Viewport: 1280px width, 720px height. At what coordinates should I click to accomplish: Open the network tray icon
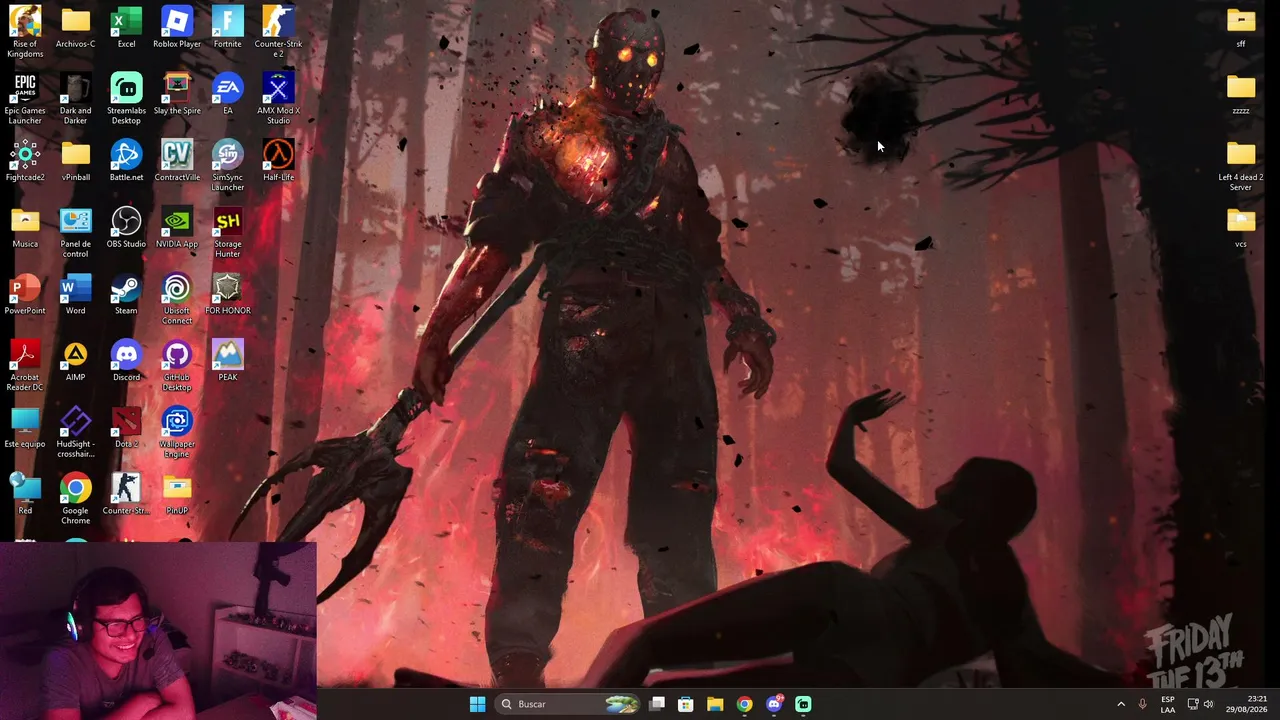(1193, 704)
